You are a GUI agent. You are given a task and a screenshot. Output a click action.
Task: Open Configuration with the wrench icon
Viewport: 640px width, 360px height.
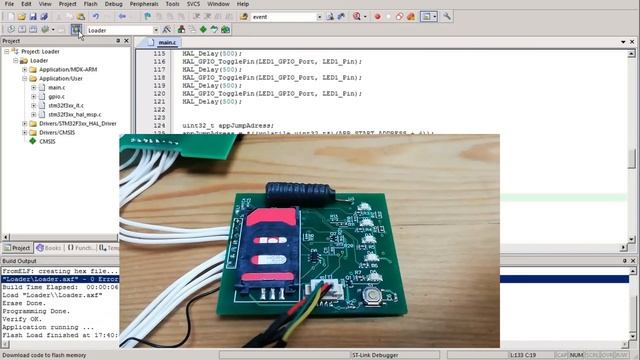pyautogui.click(x=447, y=17)
